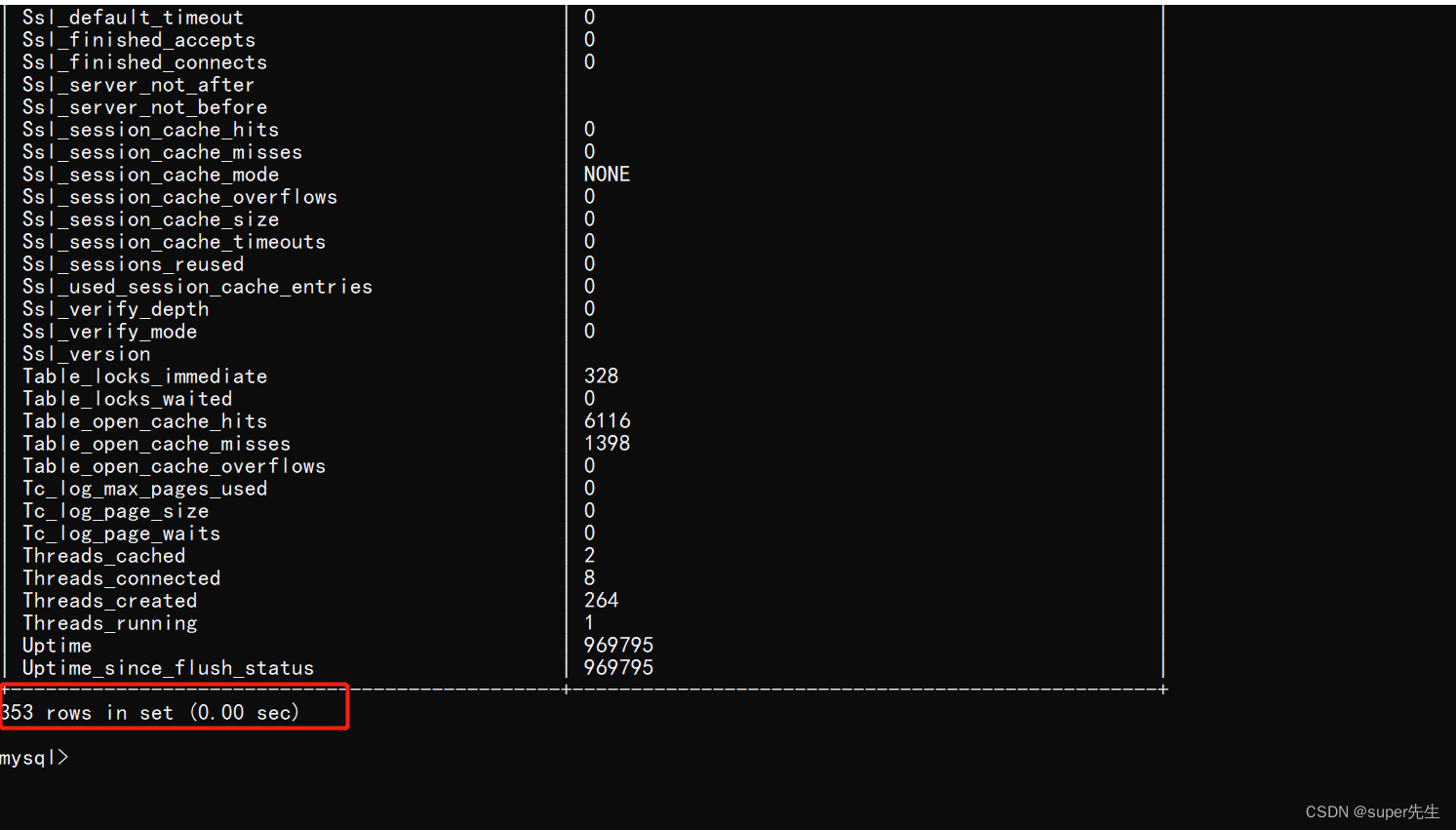
Task: Select the Ssl_finished_accepts row text
Action: [x=138, y=40]
